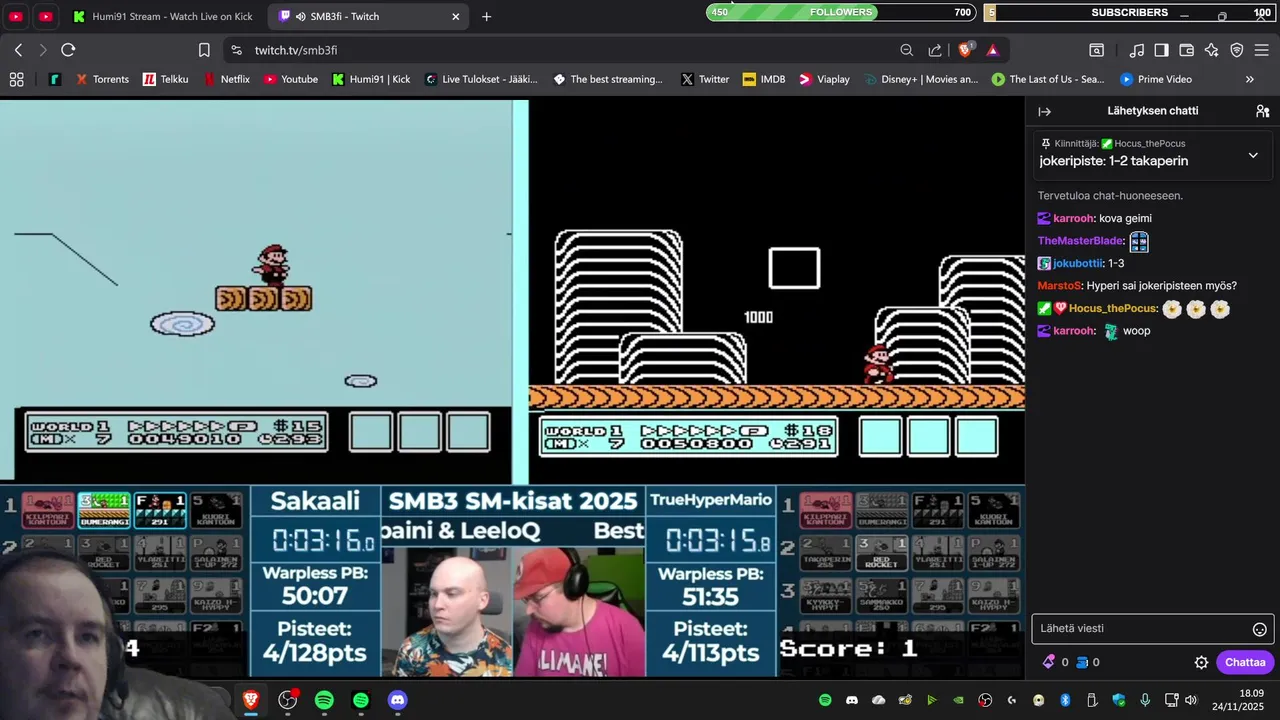The image size is (1280, 720).
Task: Click Hocus_thePocus username in chat
Action: tap(1113, 309)
